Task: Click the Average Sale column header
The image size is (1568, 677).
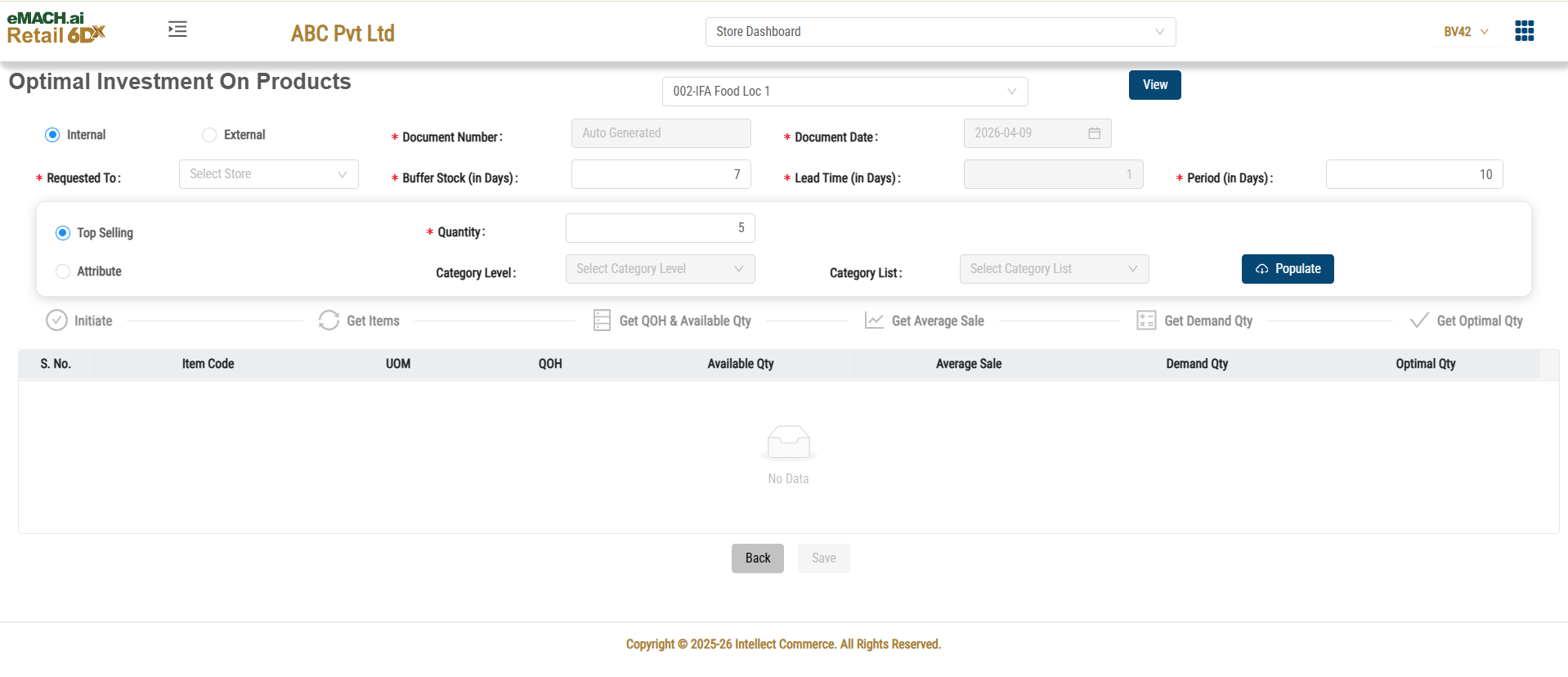Action: click(x=969, y=364)
